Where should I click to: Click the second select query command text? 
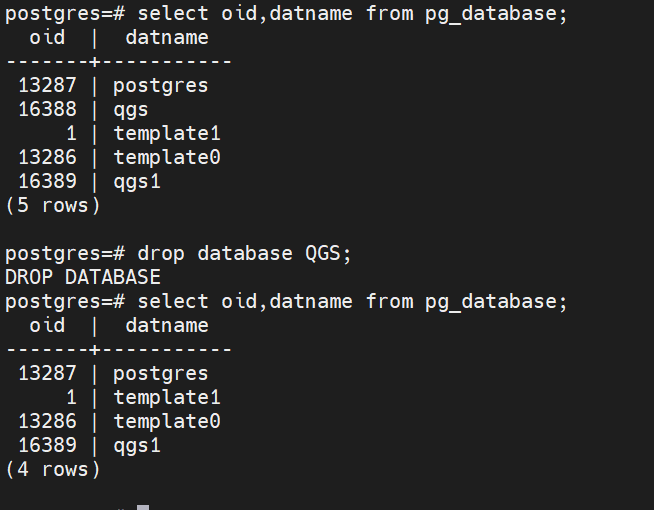(x=352, y=301)
